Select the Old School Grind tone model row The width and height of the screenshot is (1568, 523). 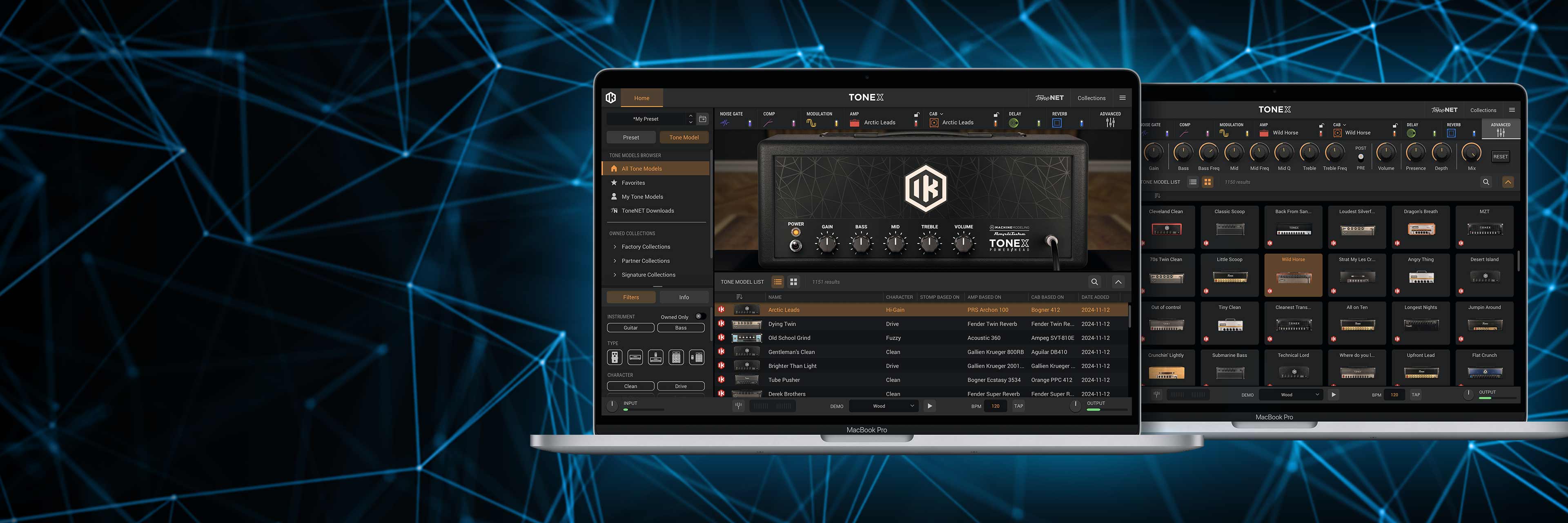pos(789,338)
